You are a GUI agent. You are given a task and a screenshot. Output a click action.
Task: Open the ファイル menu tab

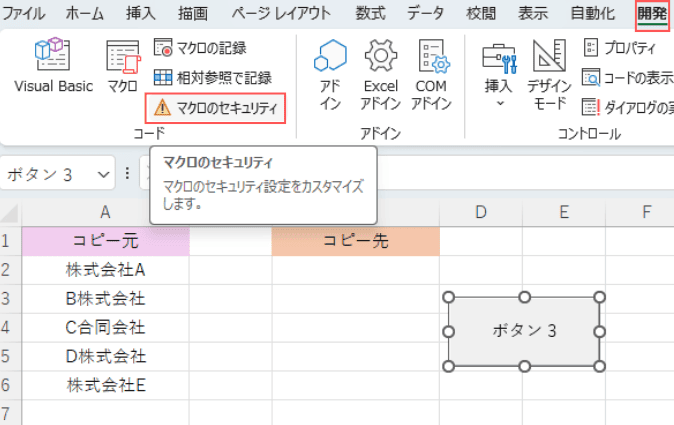[23, 13]
